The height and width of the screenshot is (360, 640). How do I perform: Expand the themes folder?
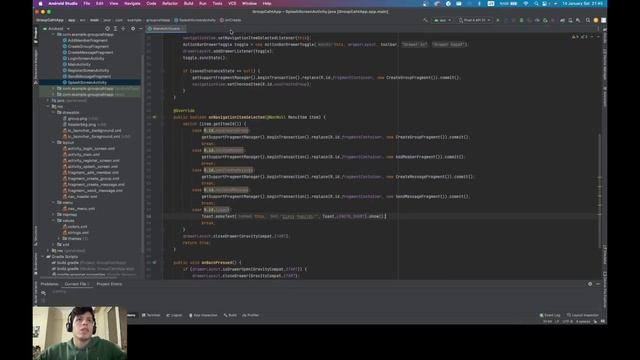[59, 238]
